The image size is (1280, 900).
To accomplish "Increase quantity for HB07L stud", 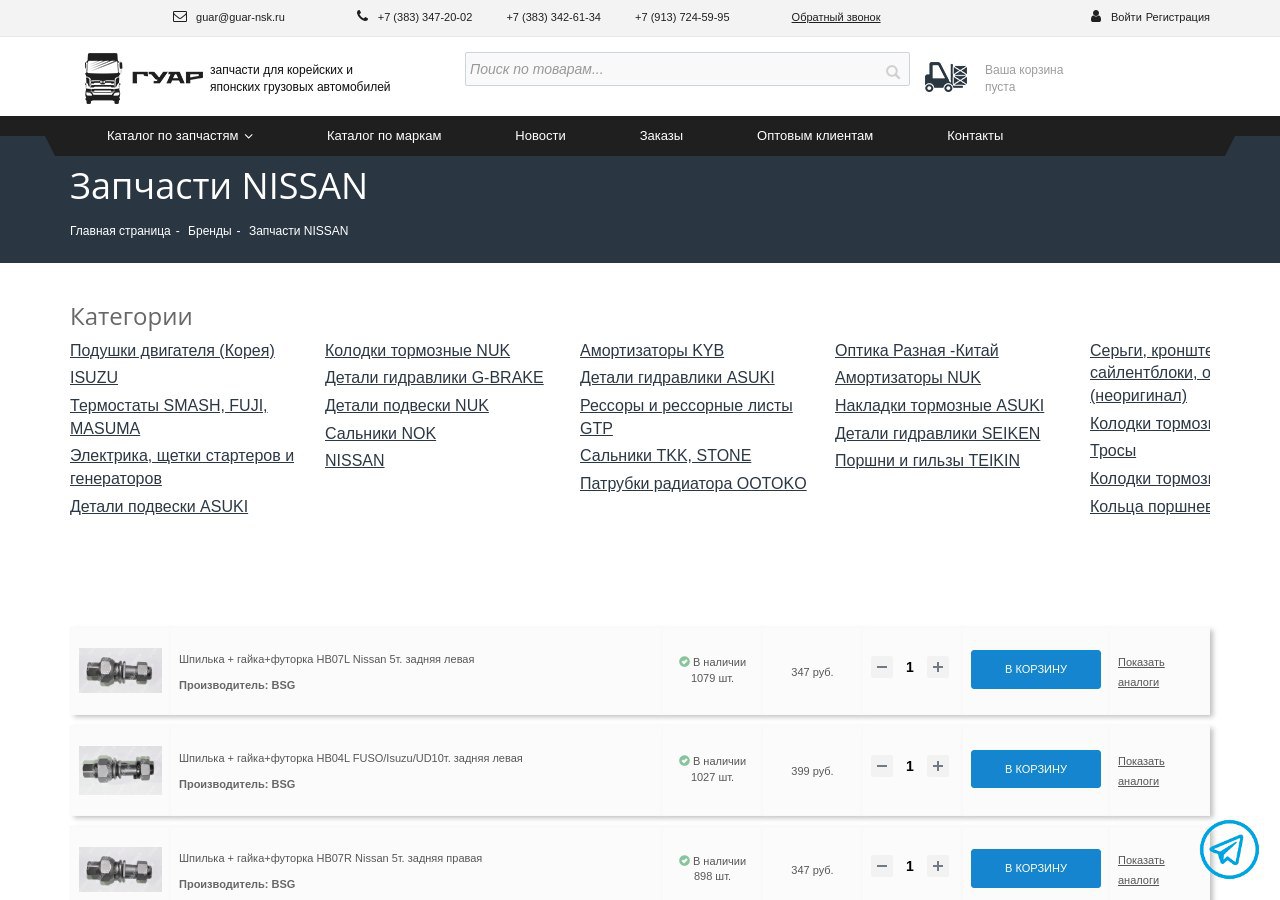I will (937, 667).
